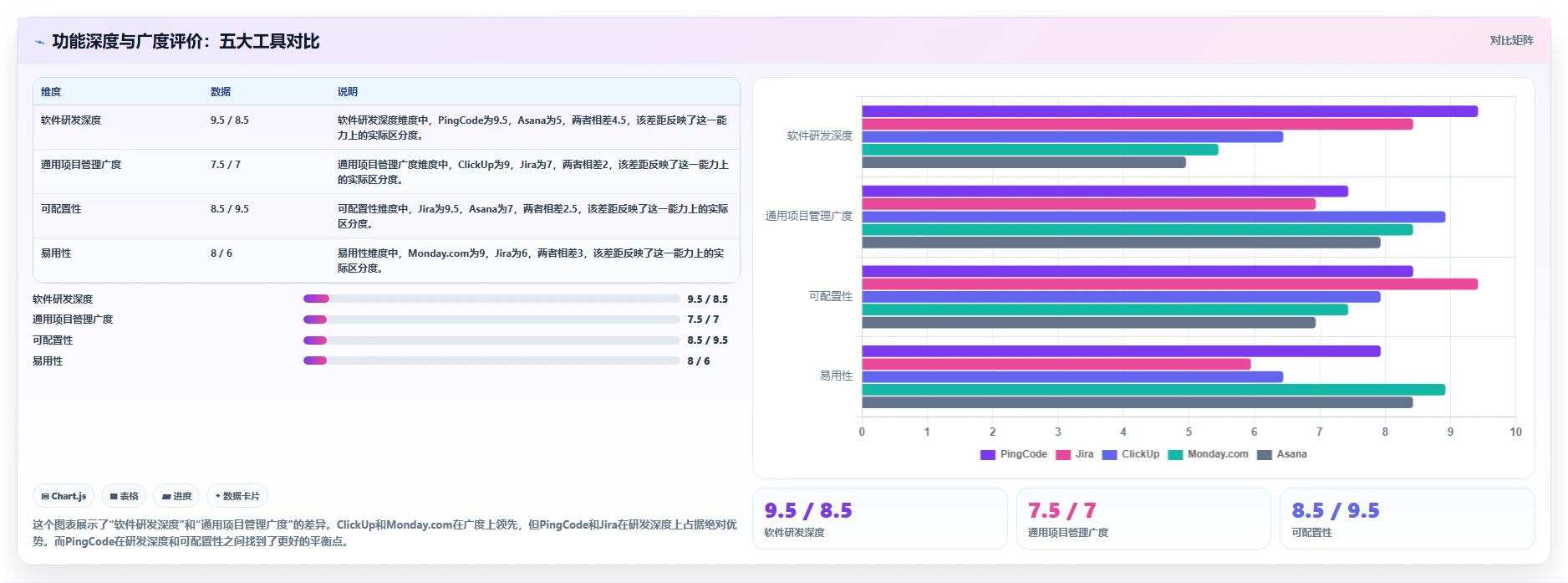Click the purple PingCode bar in the 软件研发深度 group
Screen dimensions: 1568x583
point(1170,111)
